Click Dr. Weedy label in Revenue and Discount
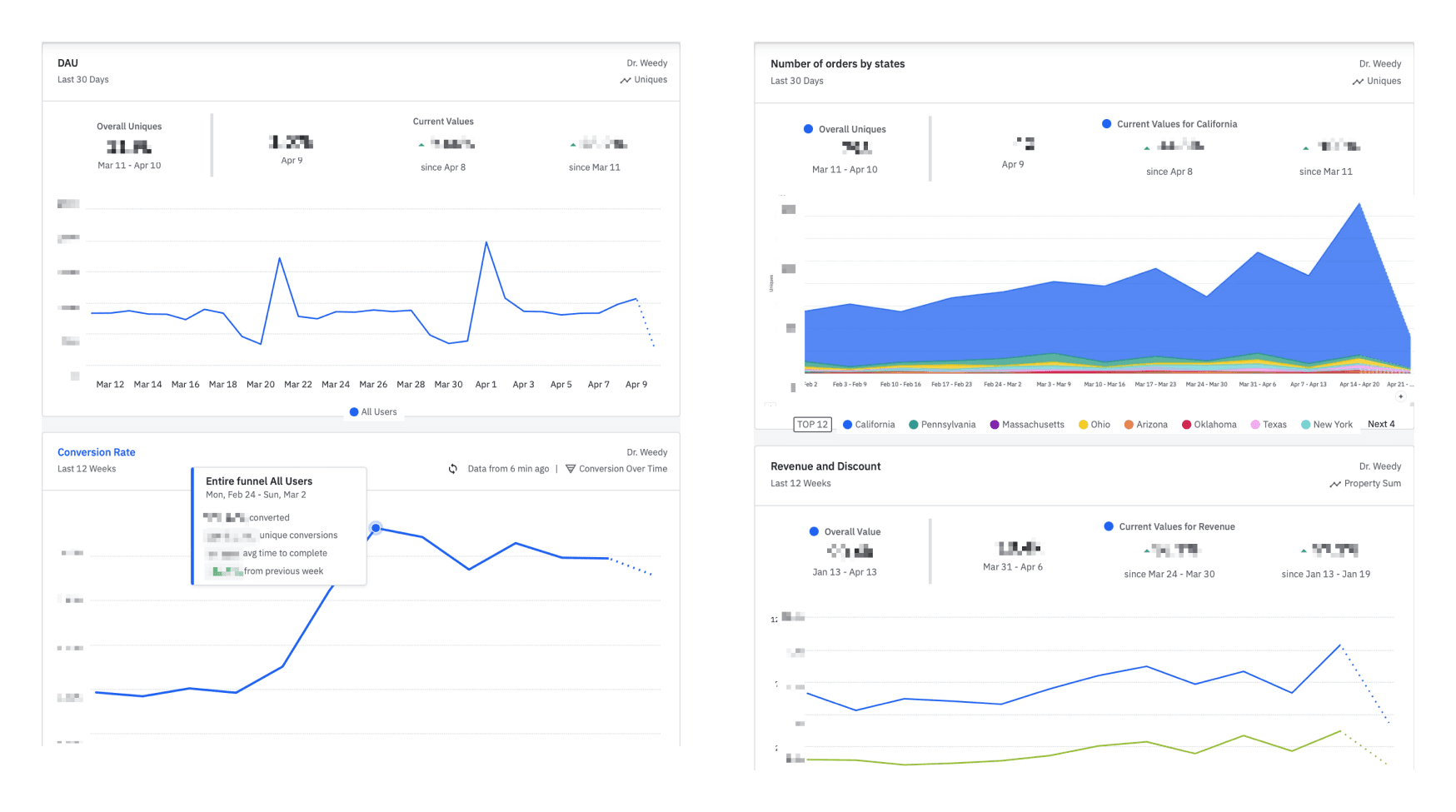This screenshot has height=812, width=1456. tap(1380, 466)
